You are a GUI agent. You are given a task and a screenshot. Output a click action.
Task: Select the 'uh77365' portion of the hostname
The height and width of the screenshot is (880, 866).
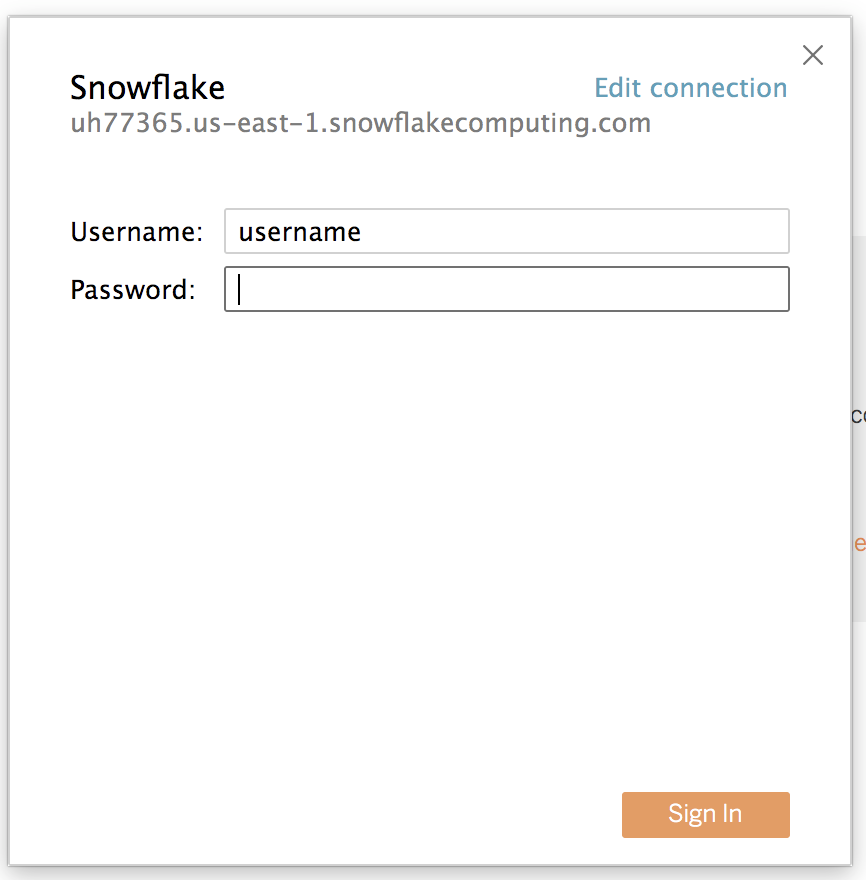coord(114,124)
